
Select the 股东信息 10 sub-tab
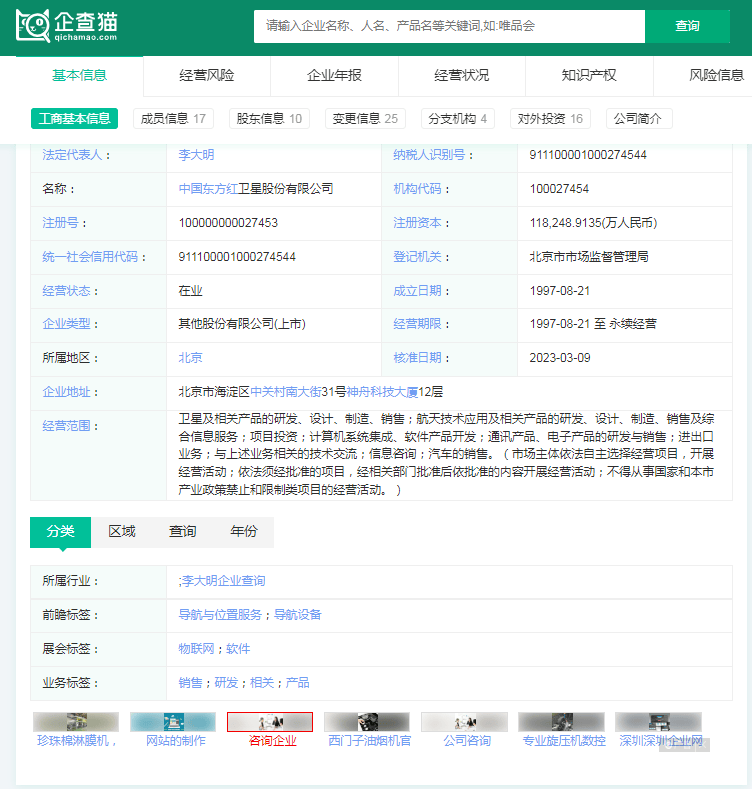269,119
